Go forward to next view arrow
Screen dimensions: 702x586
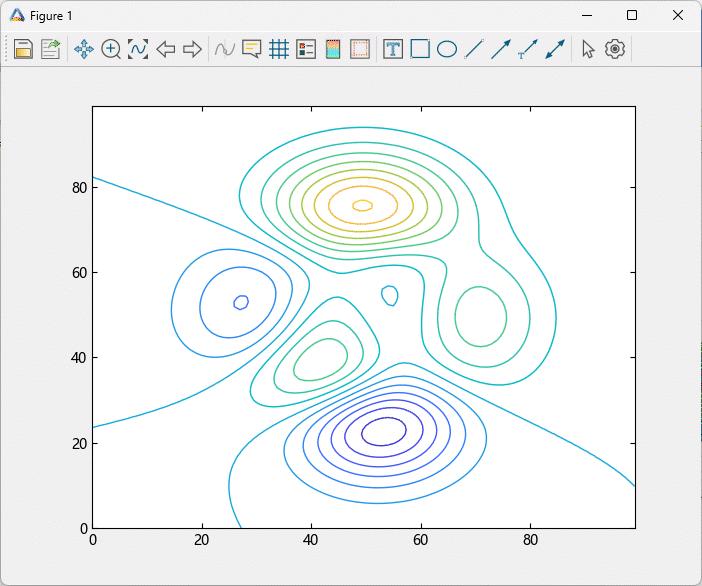point(193,49)
